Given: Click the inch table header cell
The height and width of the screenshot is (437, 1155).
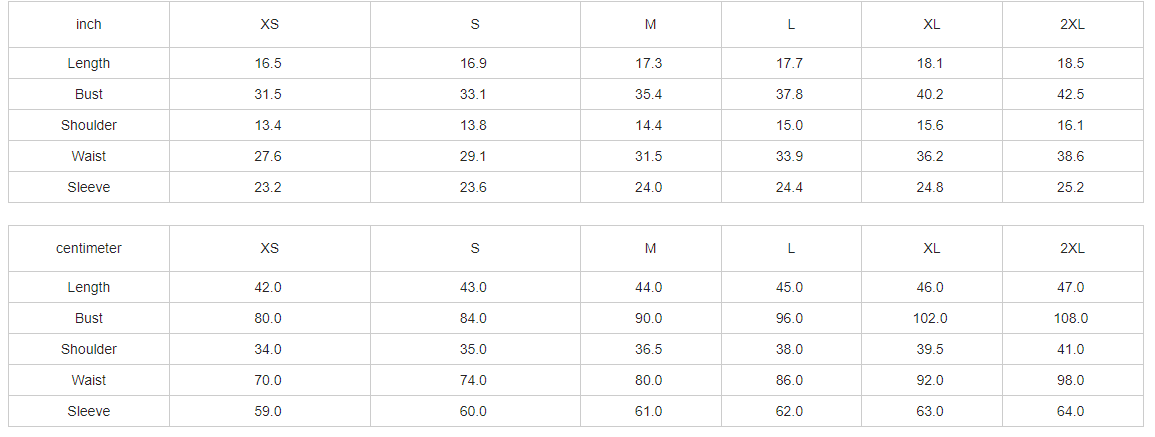Looking at the screenshot, I should pos(89,24).
